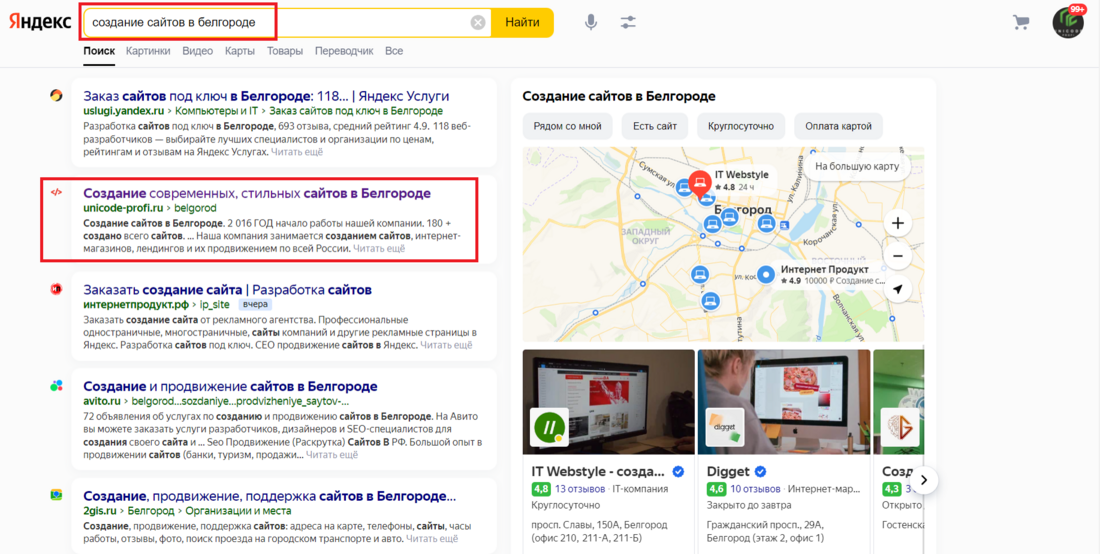Open Digget organization photo
Image resolution: width=1100 pixels, height=554 pixels.
point(784,402)
